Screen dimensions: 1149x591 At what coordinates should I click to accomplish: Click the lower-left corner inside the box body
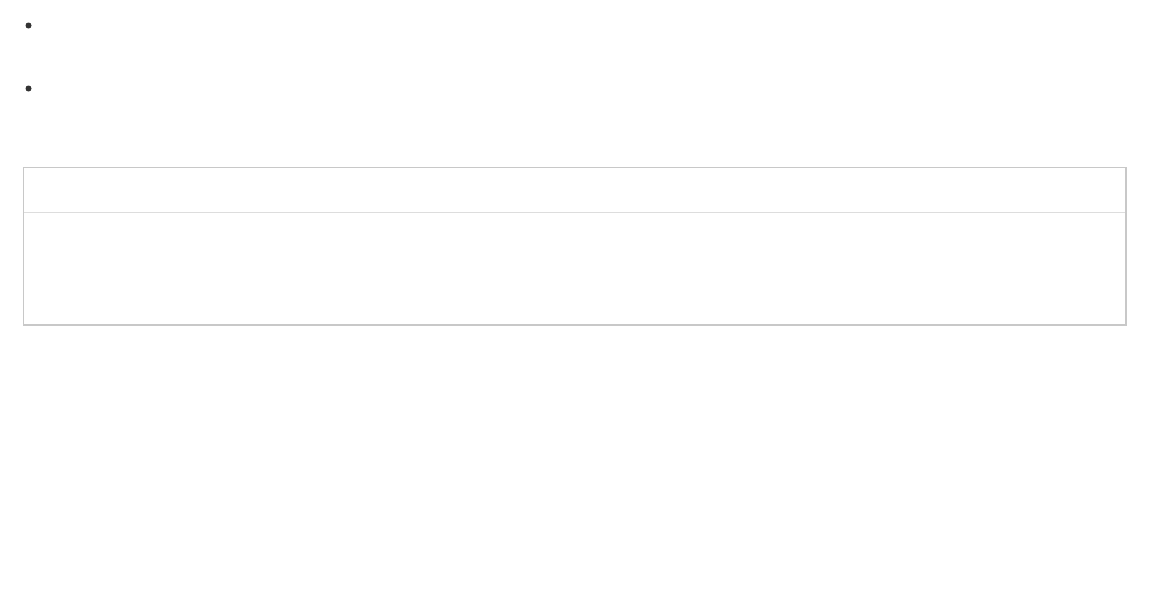click(38, 314)
